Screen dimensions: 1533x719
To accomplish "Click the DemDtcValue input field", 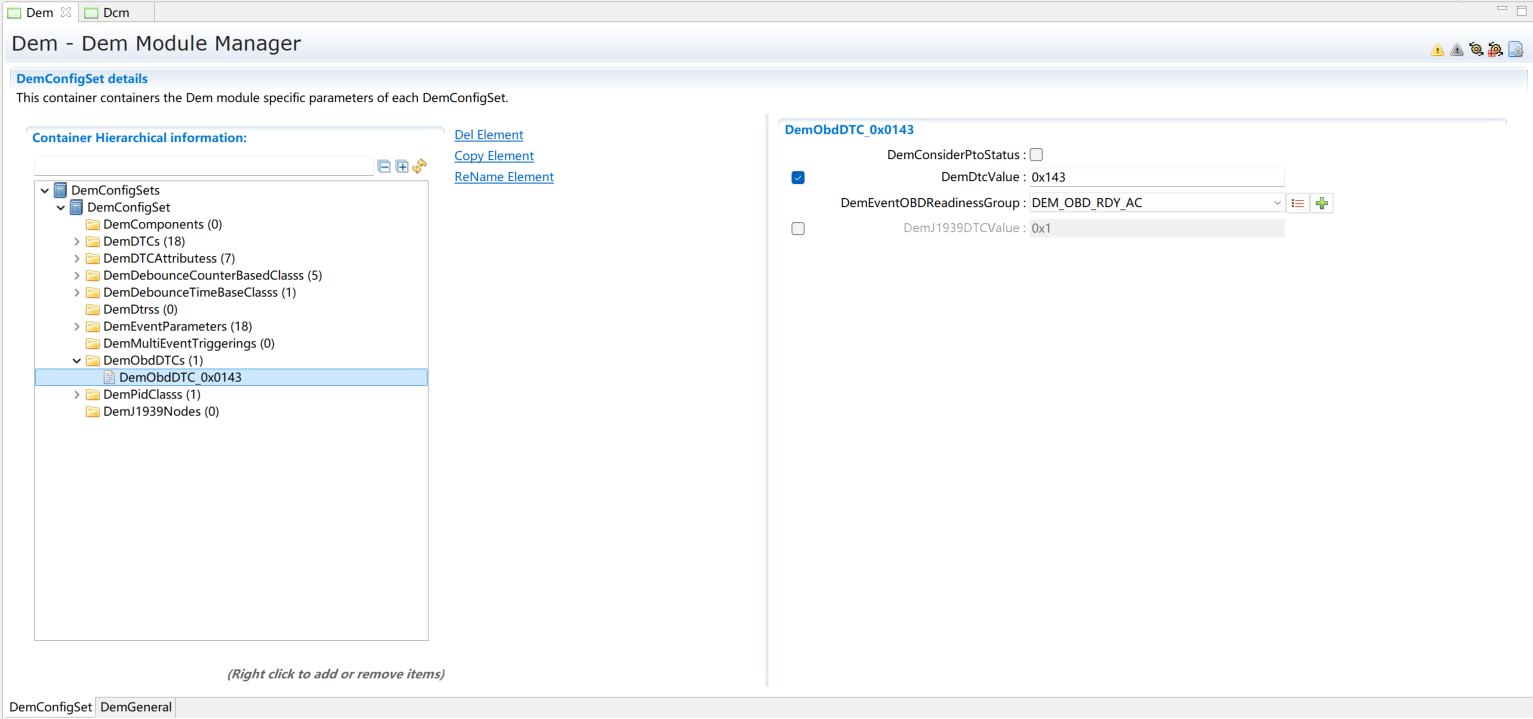I will [1155, 178].
